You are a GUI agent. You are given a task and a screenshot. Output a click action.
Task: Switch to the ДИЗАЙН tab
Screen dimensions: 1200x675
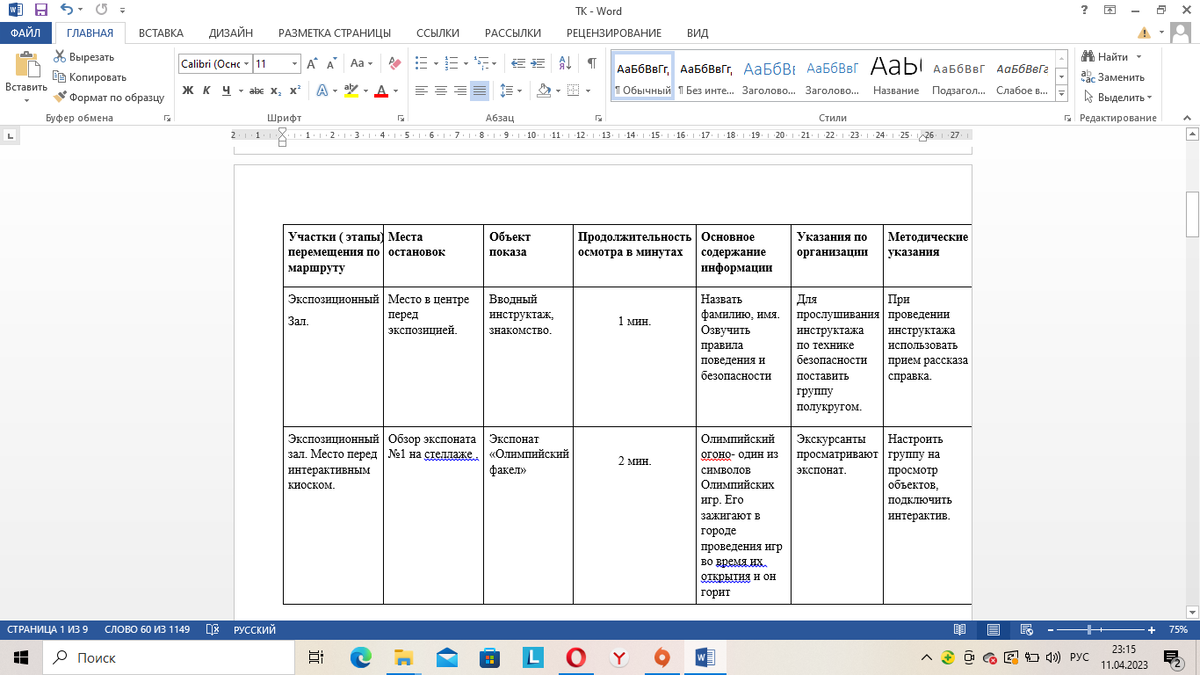(x=231, y=33)
